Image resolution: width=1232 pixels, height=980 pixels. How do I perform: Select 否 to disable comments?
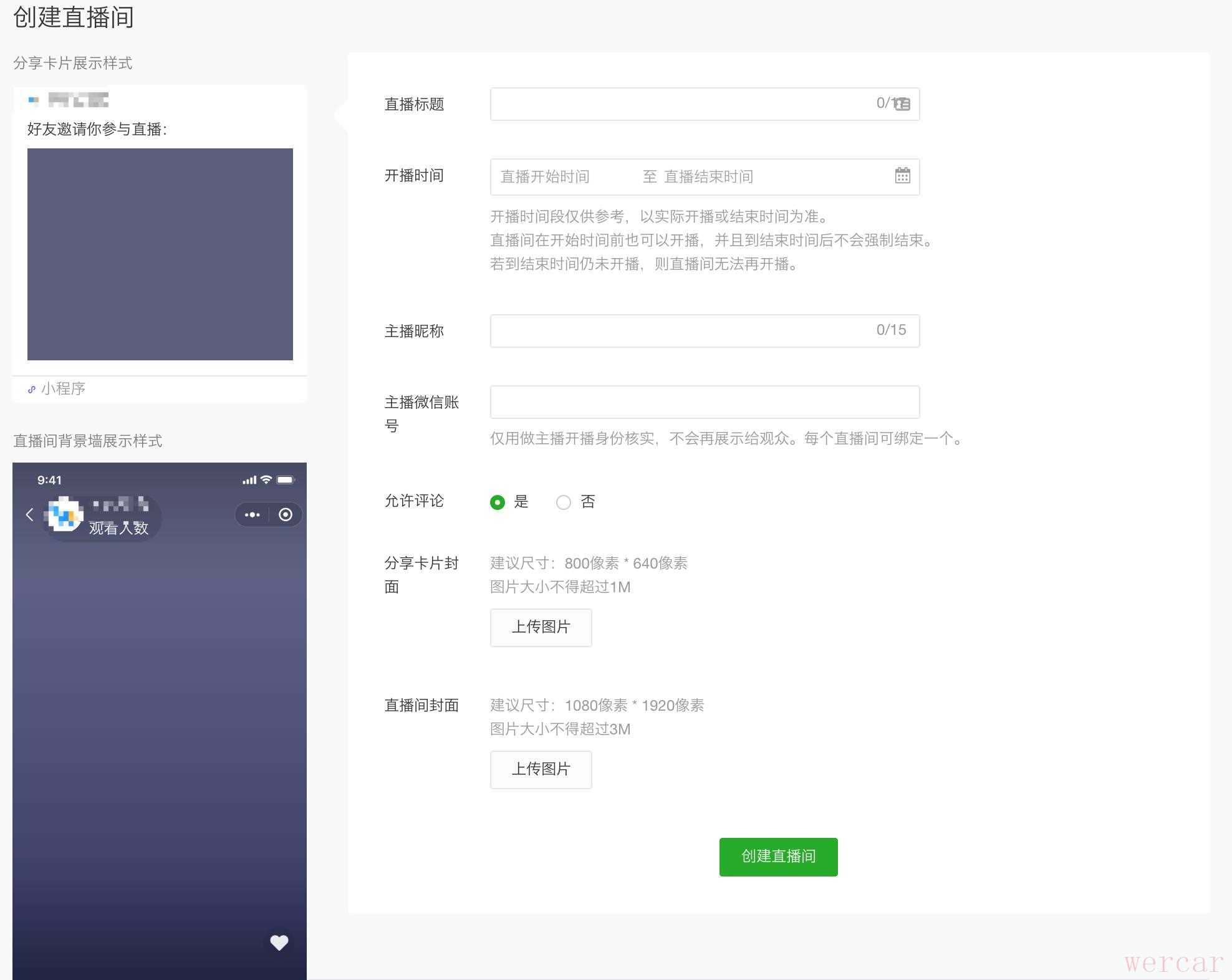coord(563,502)
